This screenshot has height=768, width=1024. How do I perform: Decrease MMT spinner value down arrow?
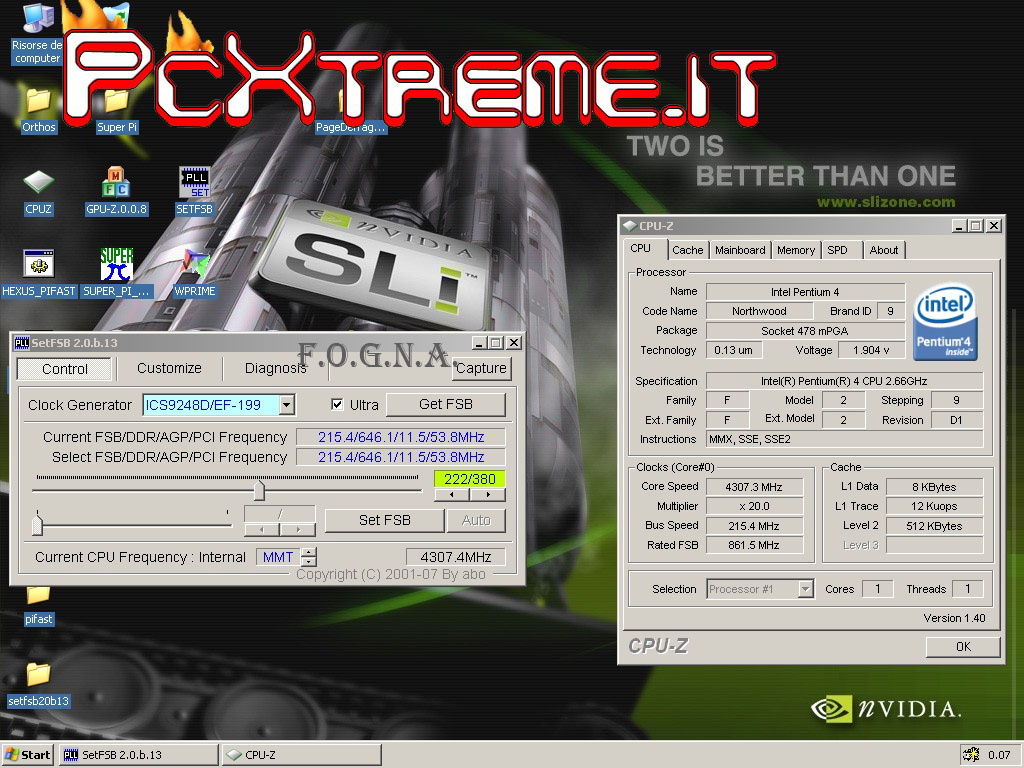click(309, 562)
